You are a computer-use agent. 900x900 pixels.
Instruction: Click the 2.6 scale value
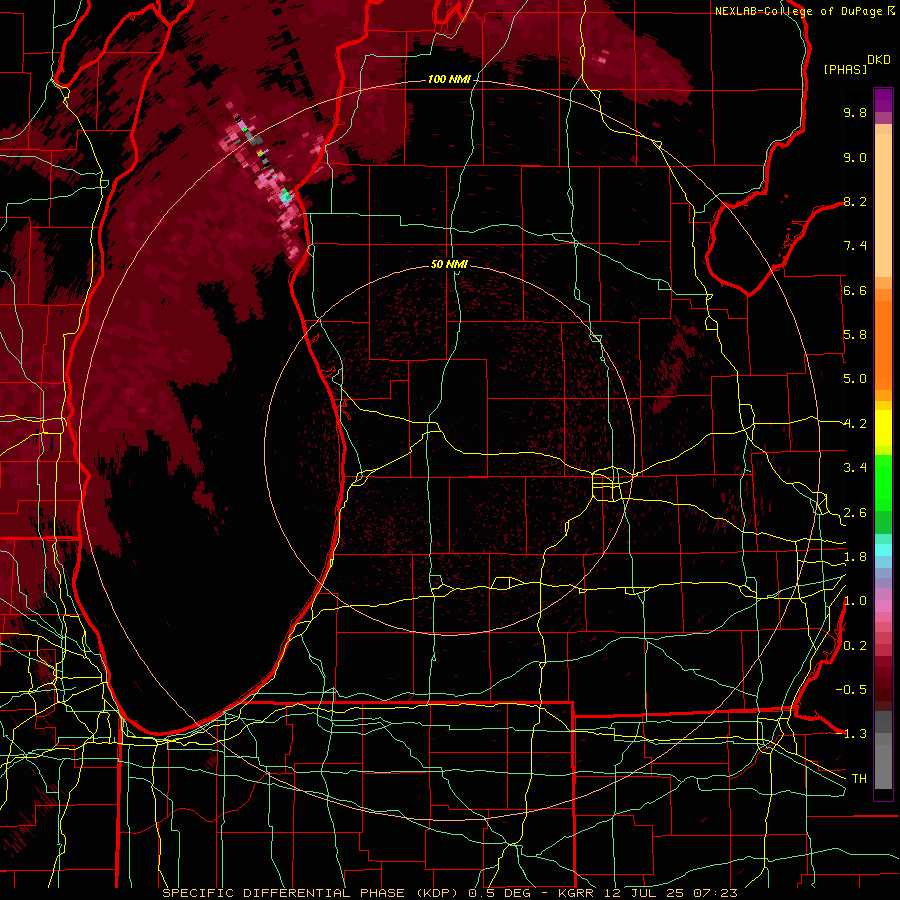(855, 513)
